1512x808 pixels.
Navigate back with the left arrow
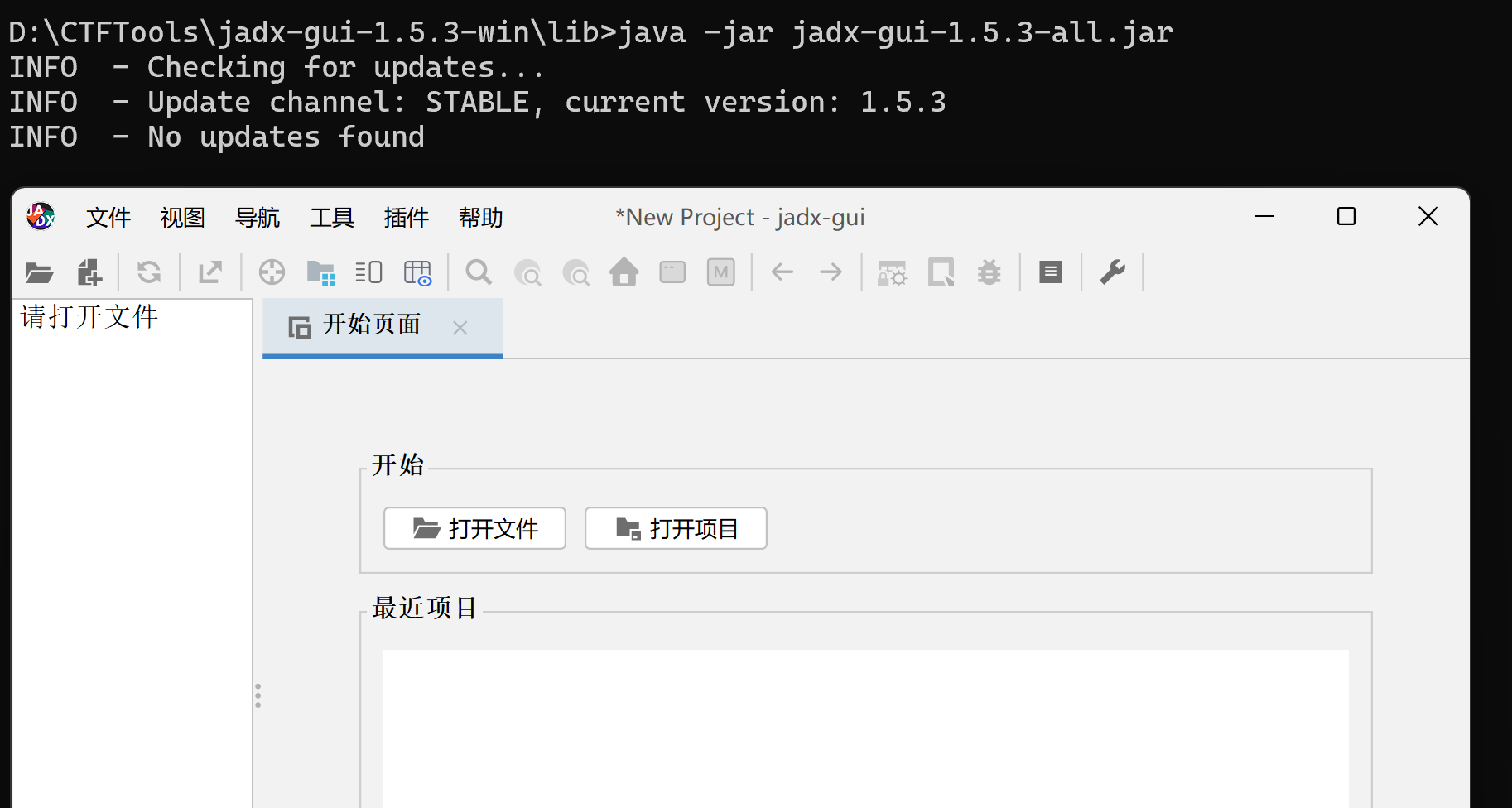[x=782, y=272]
